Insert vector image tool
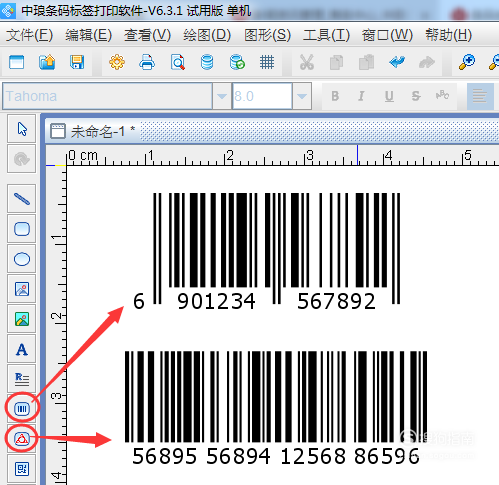Viewport: 499px width, 485px height. 22,319
